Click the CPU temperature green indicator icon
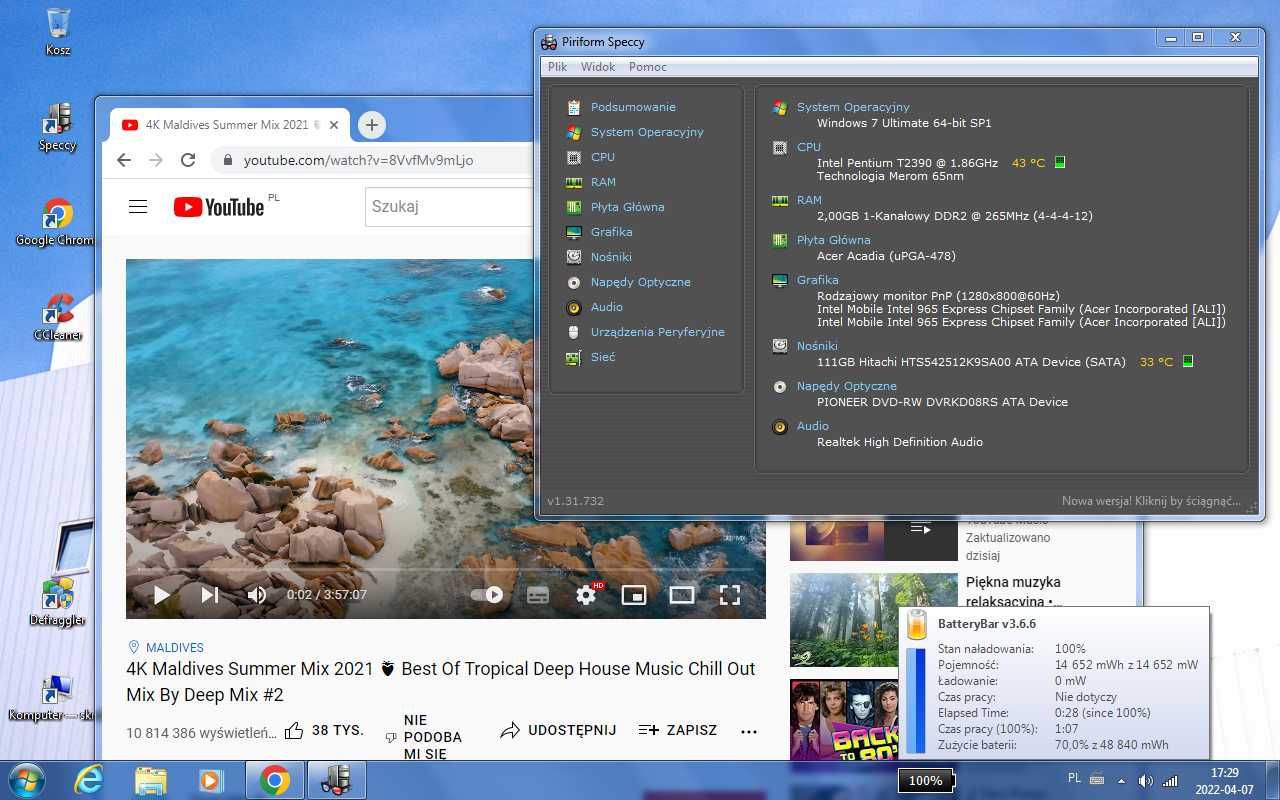This screenshot has width=1280, height=800. (x=1060, y=162)
